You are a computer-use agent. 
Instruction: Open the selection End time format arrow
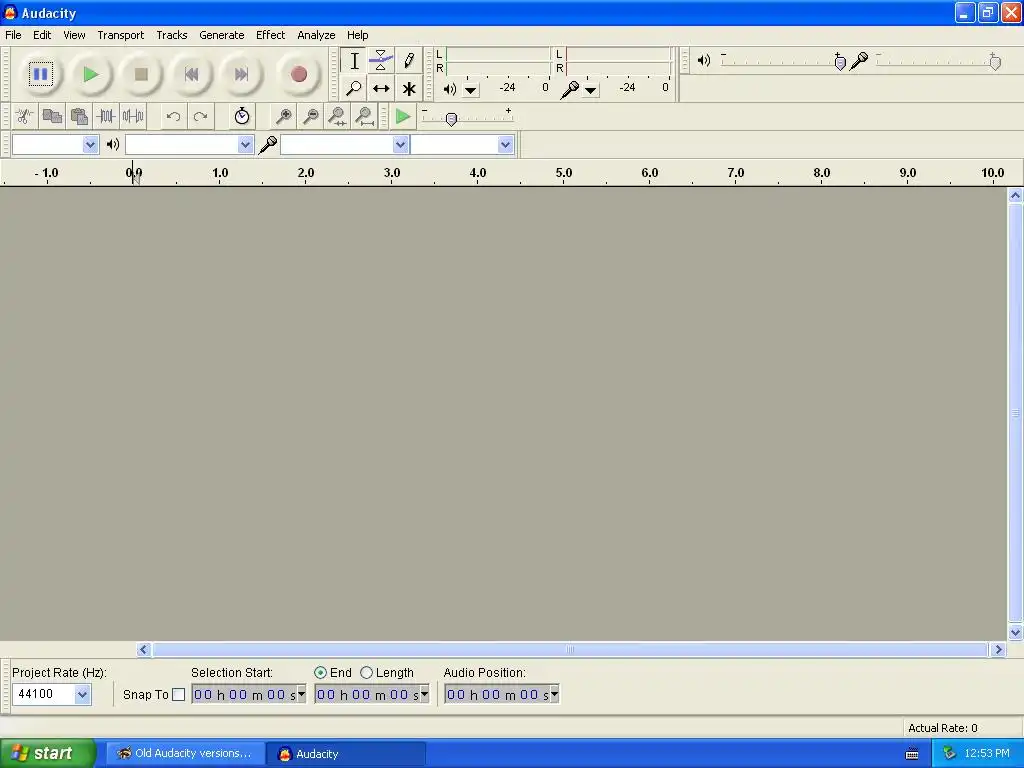[424, 694]
